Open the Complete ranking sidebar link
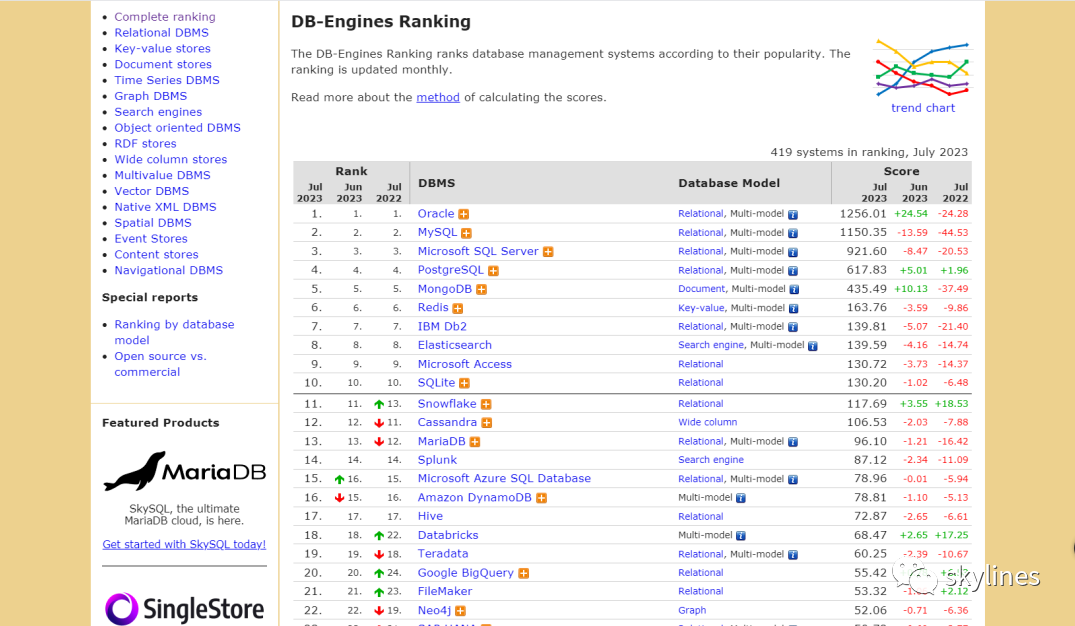This screenshot has width=1075, height=626. (165, 16)
